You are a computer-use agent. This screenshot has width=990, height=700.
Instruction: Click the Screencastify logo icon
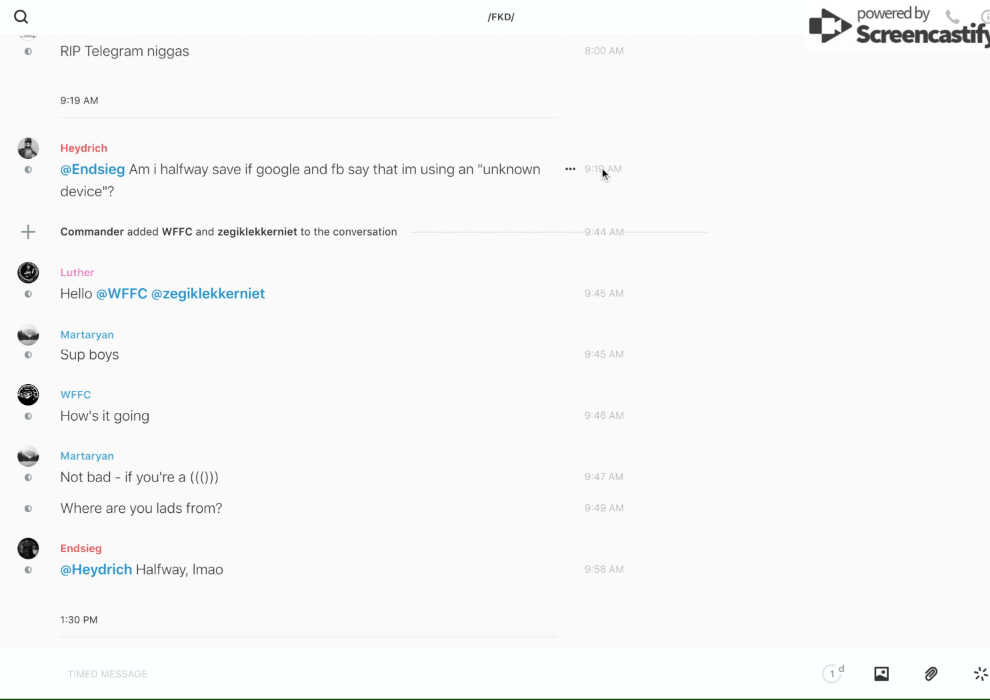click(x=829, y=26)
